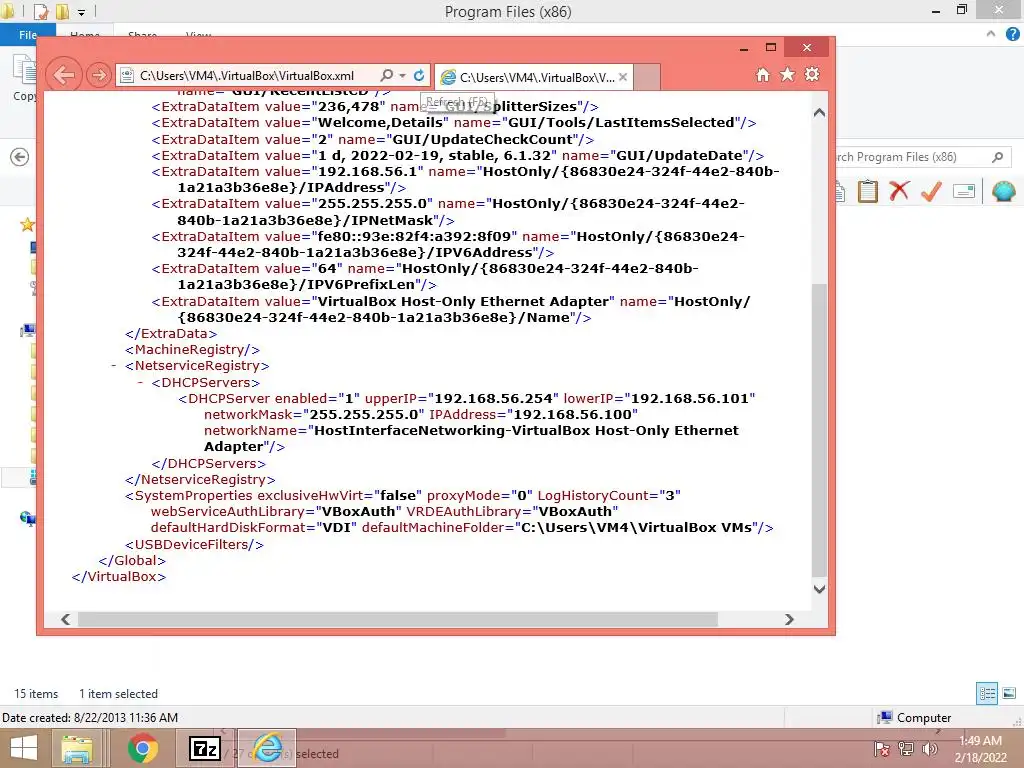
Task: Click the "Welcome,Details" value text
Action: pyautogui.click(x=380, y=123)
